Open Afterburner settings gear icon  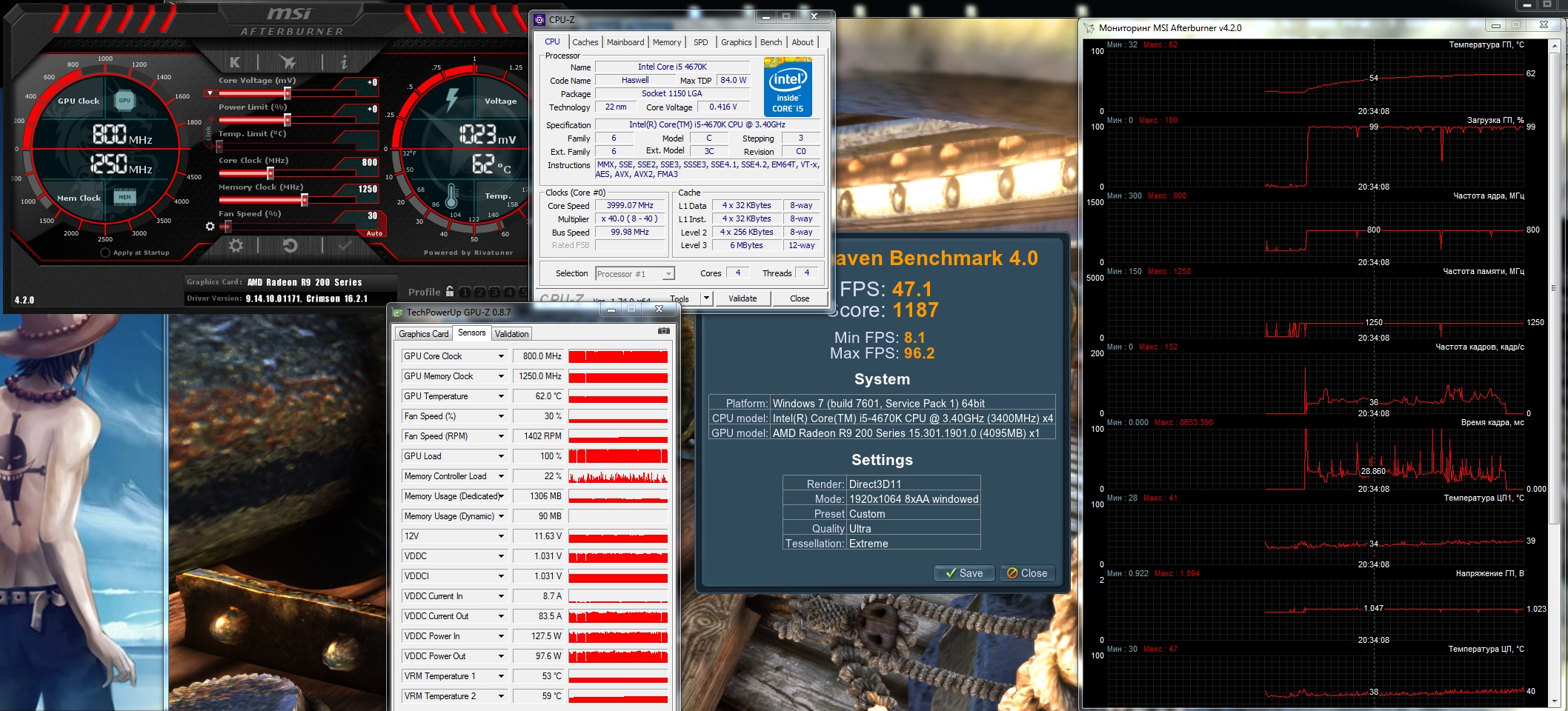pos(236,245)
